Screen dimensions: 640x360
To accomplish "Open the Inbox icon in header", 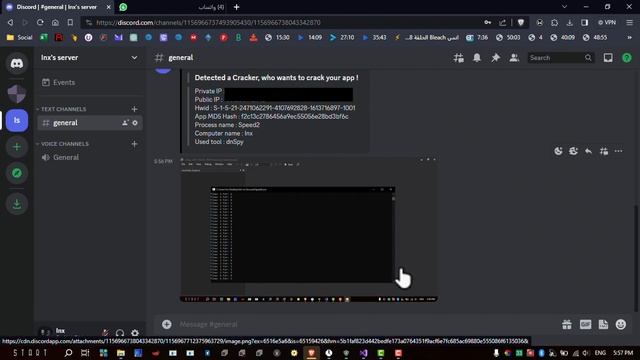I will (x=608, y=58).
